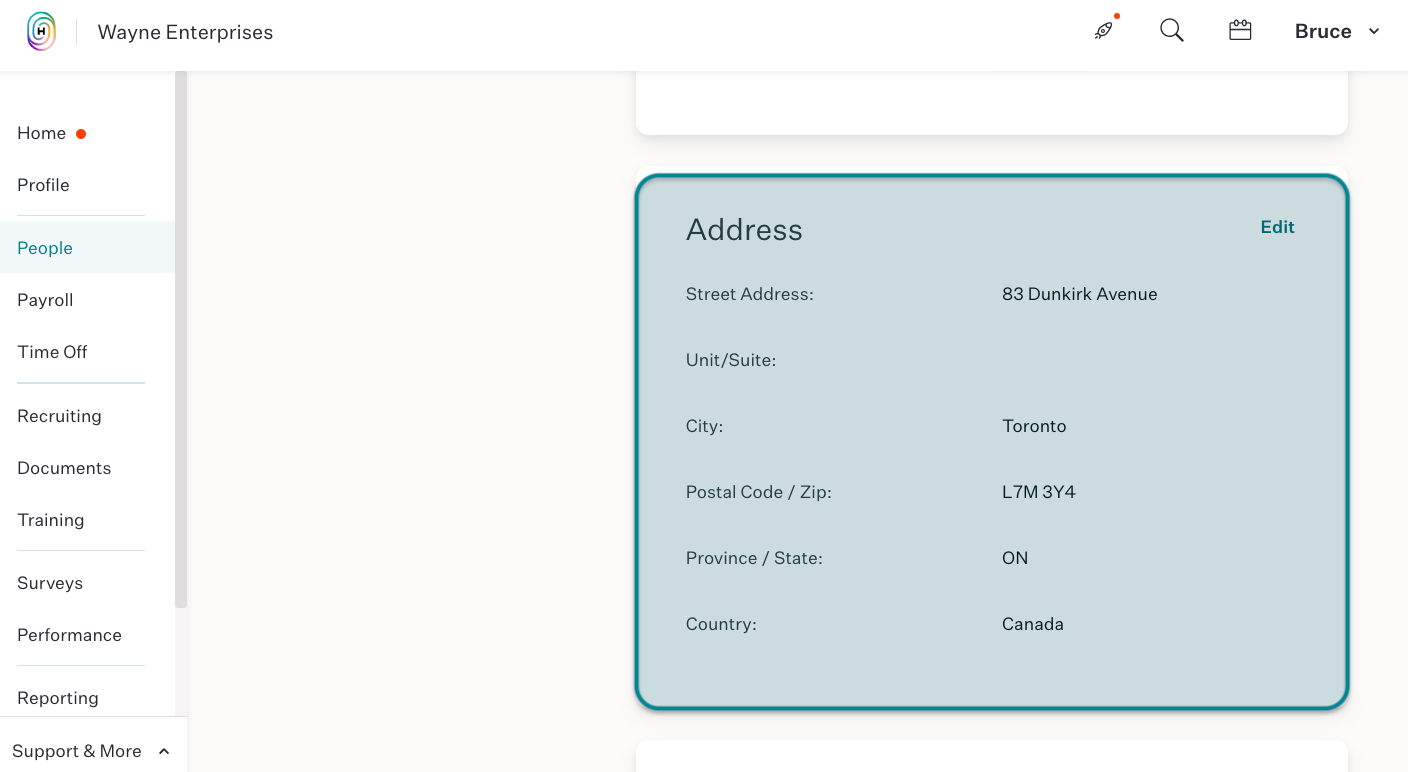Open Reporting in sidebar
Viewport: 1408px width, 772px height.
click(x=58, y=698)
